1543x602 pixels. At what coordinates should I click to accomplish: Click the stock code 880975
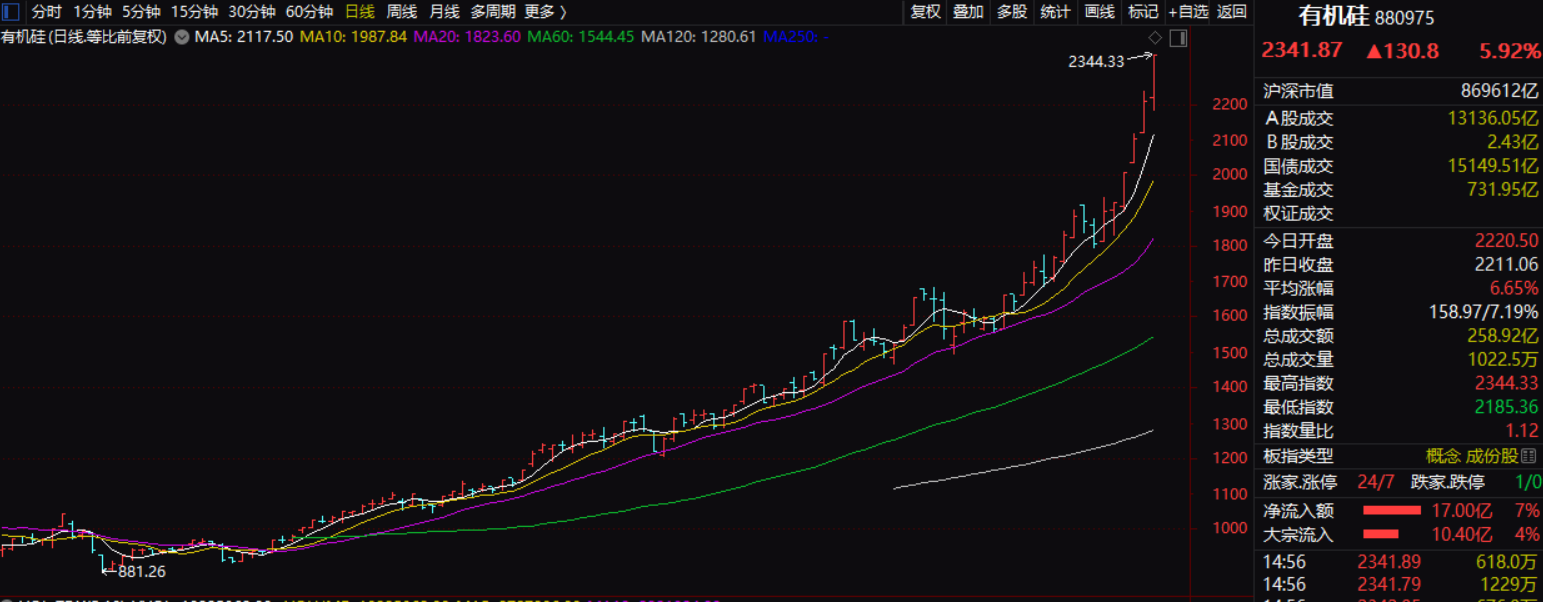(x=1405, y=18)
